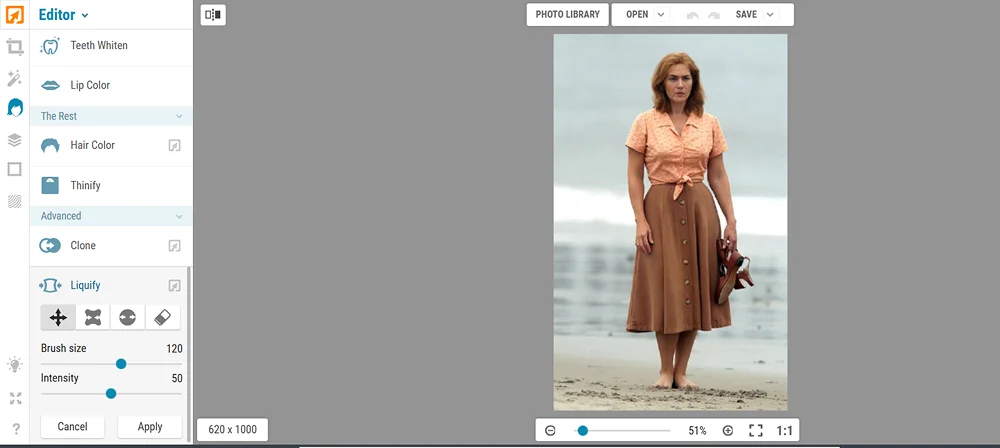
Task: Choose the Liquify eraser tool
Action: point(163,317)
